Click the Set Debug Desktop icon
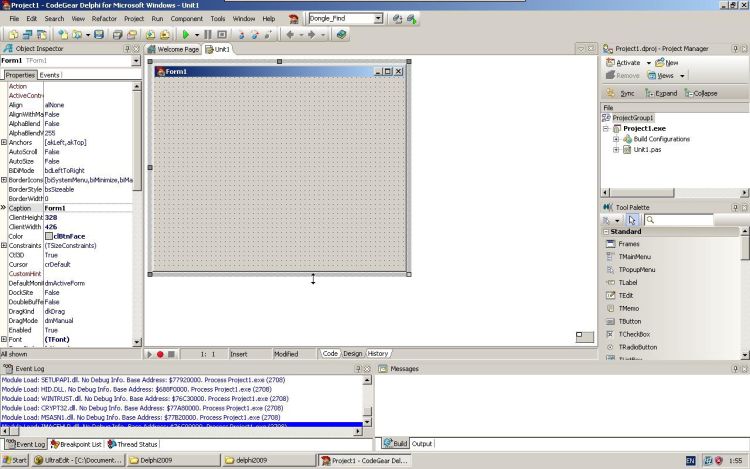This screenshot has width=750, height=469. [412, 19]
